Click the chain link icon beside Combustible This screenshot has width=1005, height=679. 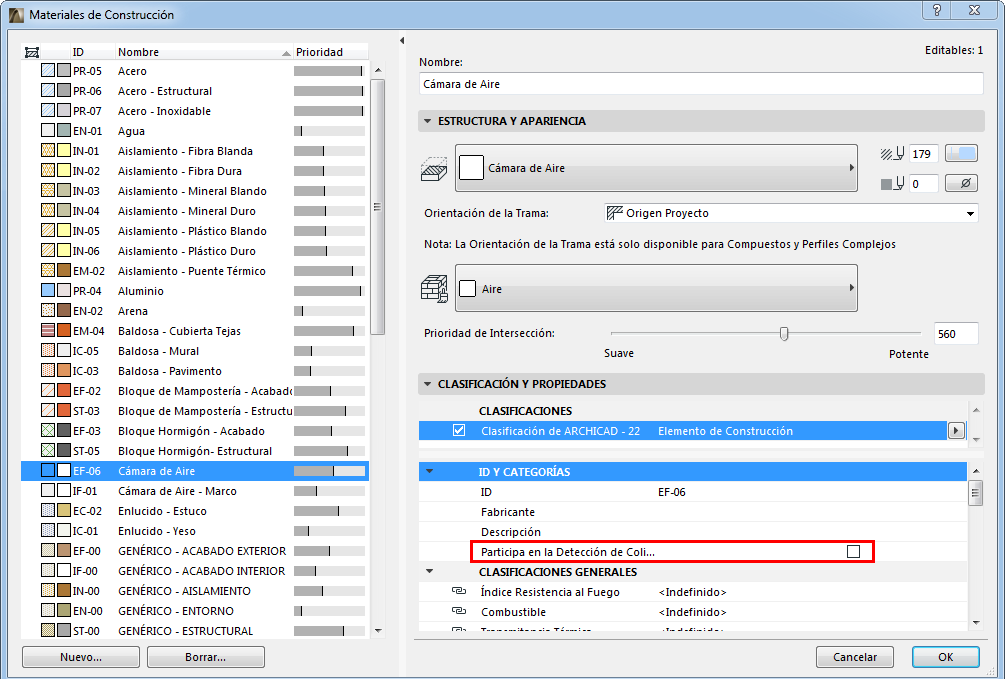(458, 611)
